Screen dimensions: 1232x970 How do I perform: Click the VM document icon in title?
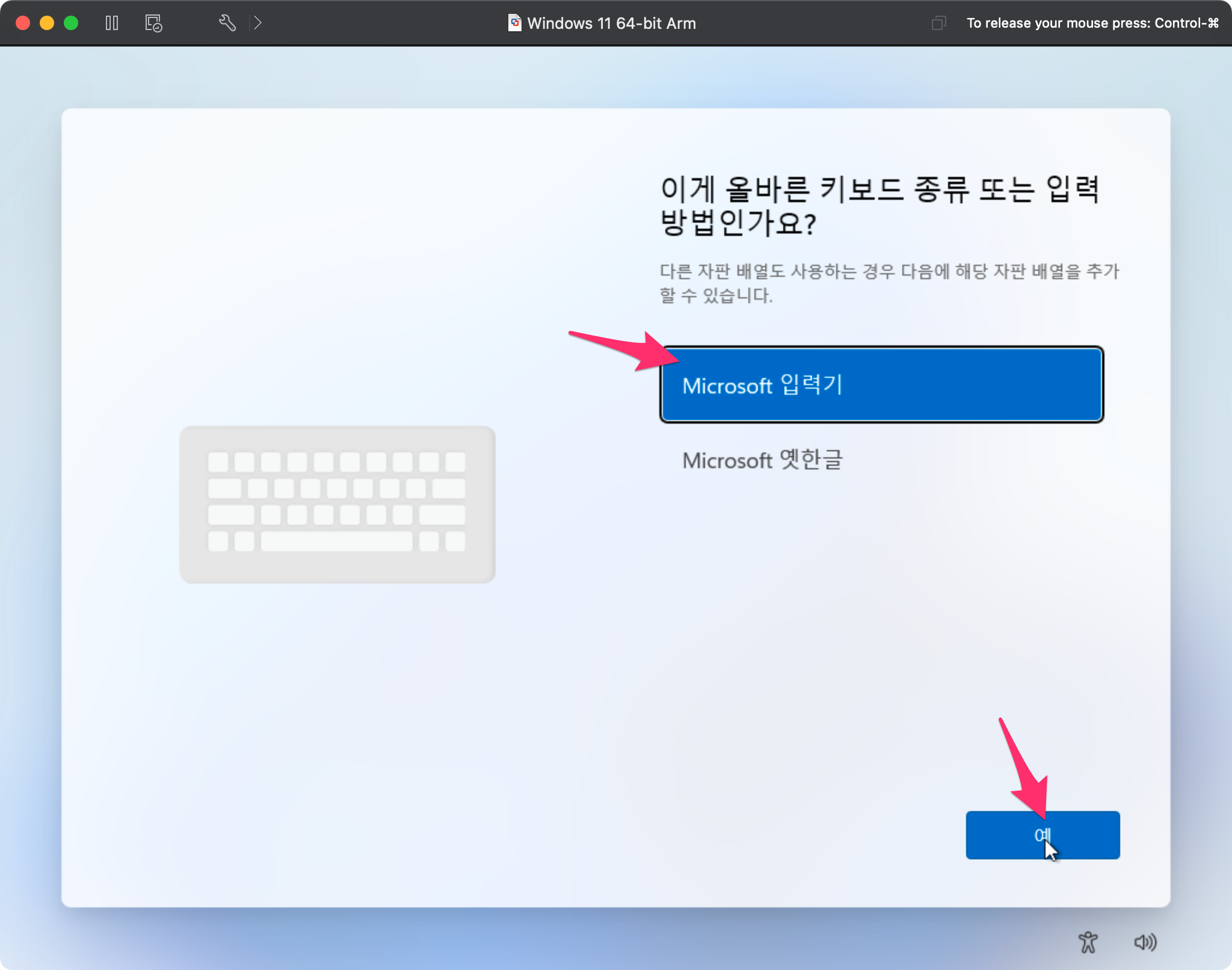514,23
